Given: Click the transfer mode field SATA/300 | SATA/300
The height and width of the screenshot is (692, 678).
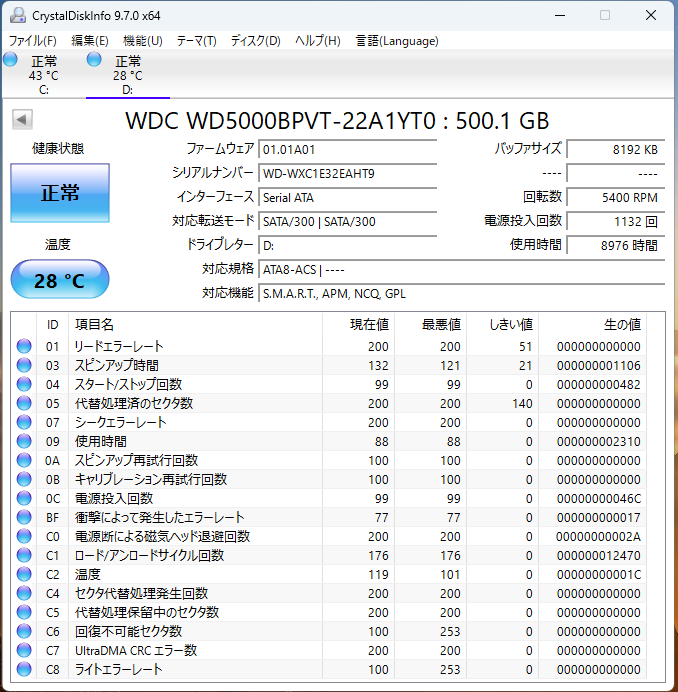Looking at the screenshot, I should (347, 221).
